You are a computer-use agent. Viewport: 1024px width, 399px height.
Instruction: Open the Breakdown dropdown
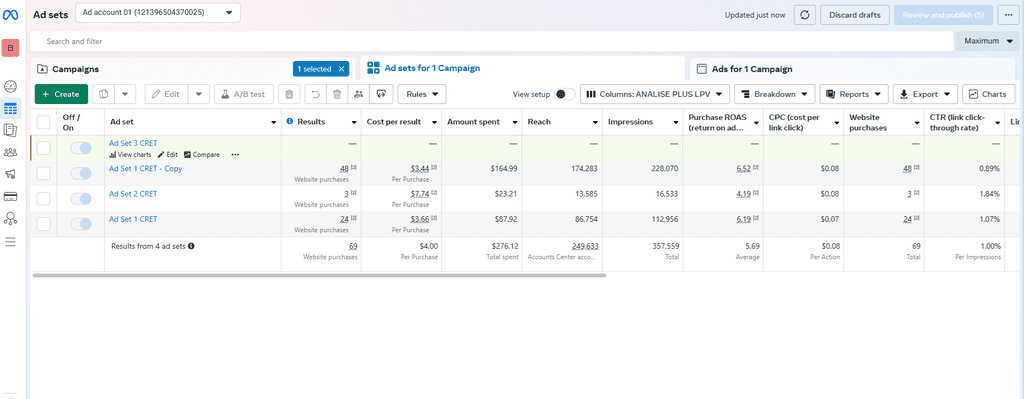tap(775, 94)
